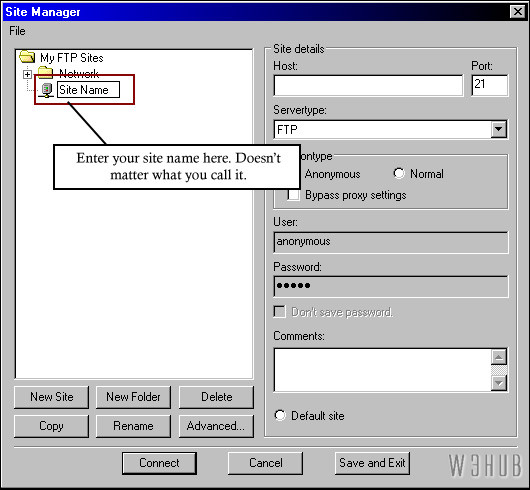
Task: Expand the Network folder tree node
Action: coord(27,74)
